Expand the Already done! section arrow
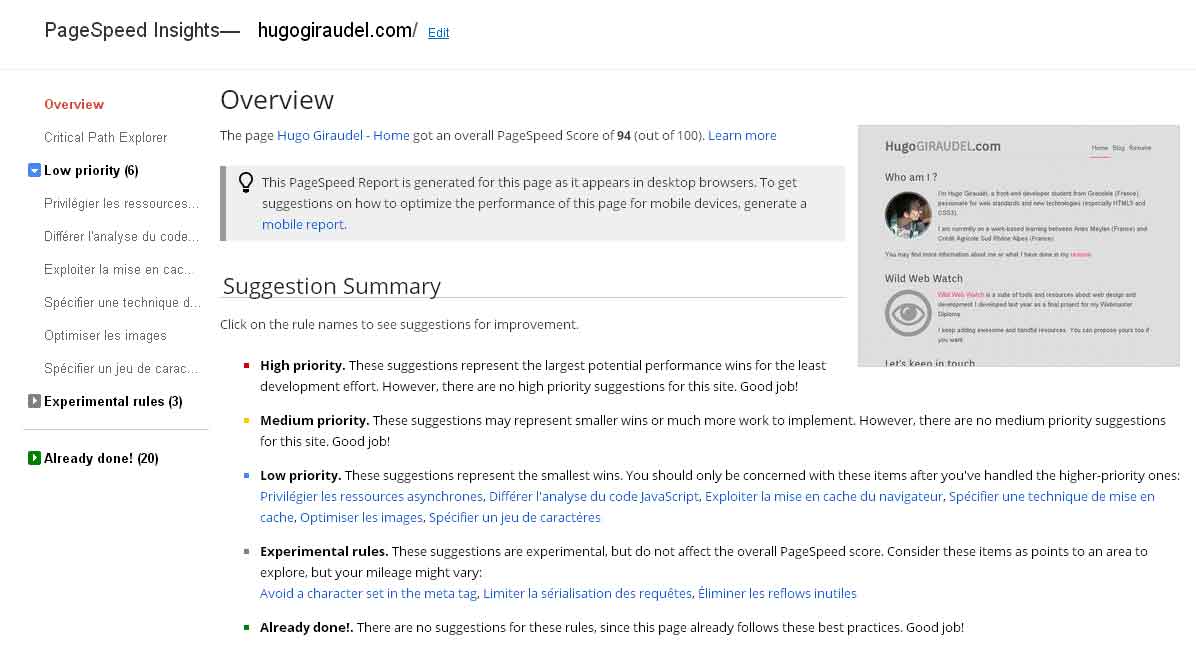 pyautogui.click(x=34, y=459)
